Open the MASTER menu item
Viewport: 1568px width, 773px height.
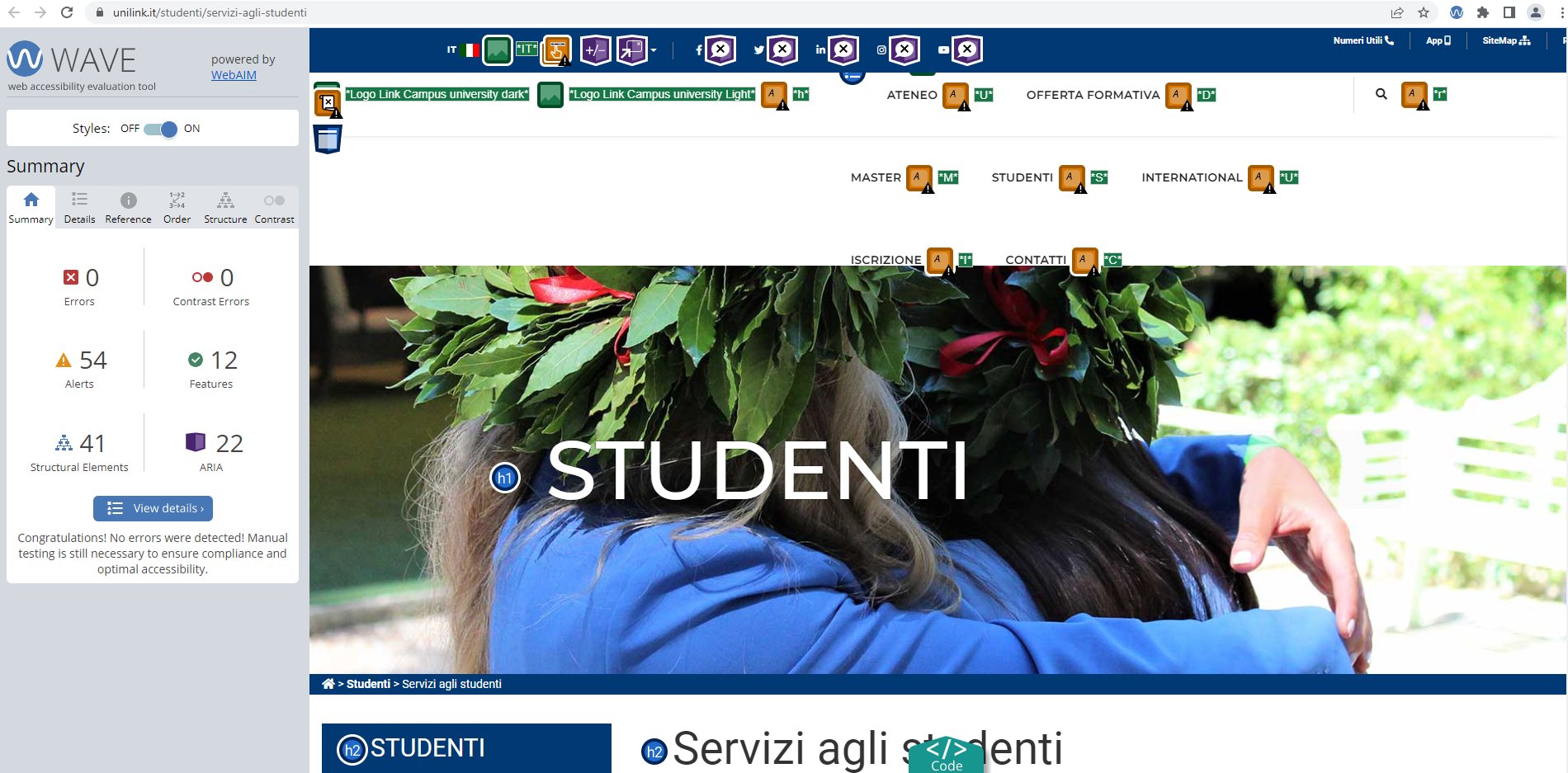click(876, 177)
